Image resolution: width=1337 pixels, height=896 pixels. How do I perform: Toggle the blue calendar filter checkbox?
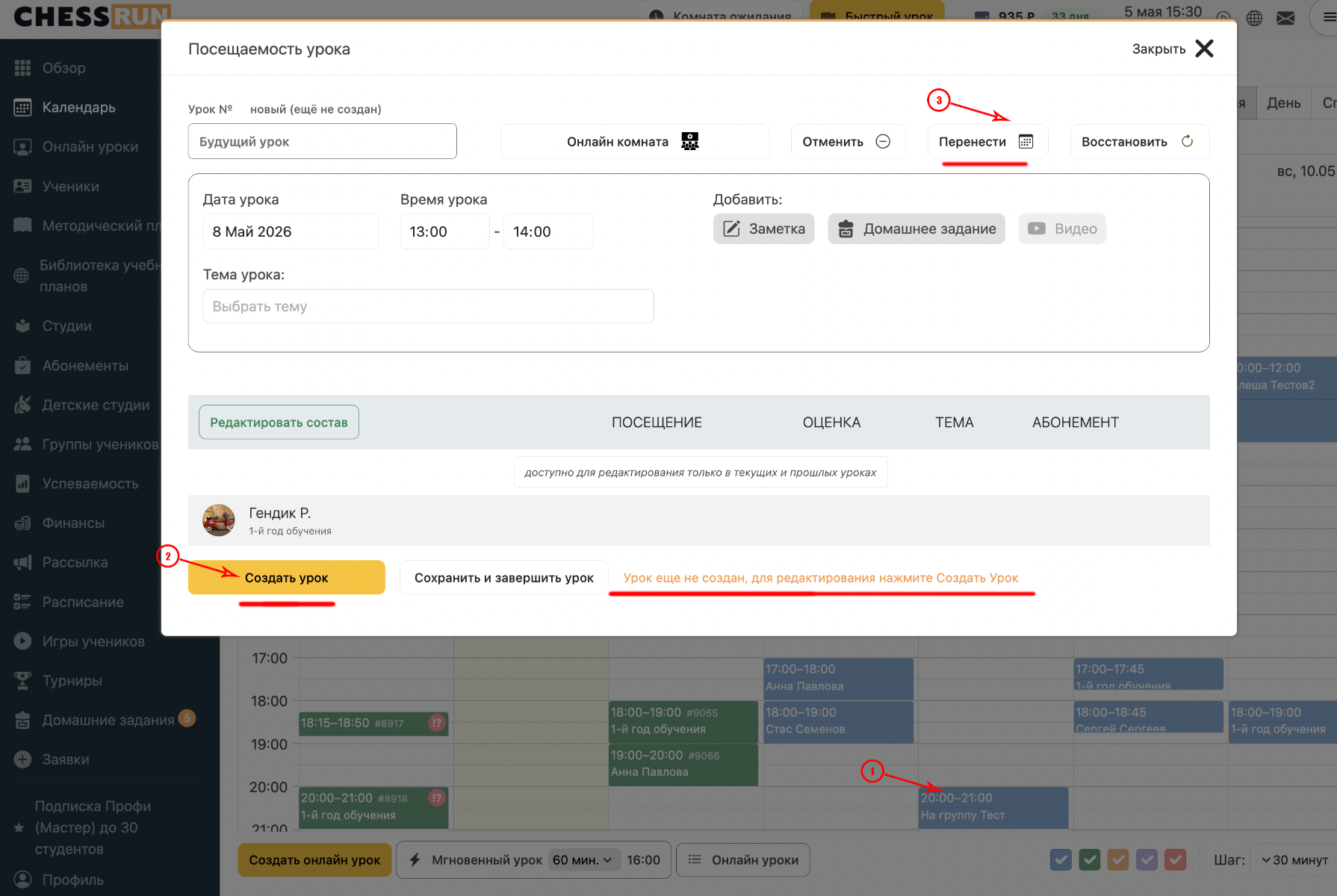coord(1061,860)
